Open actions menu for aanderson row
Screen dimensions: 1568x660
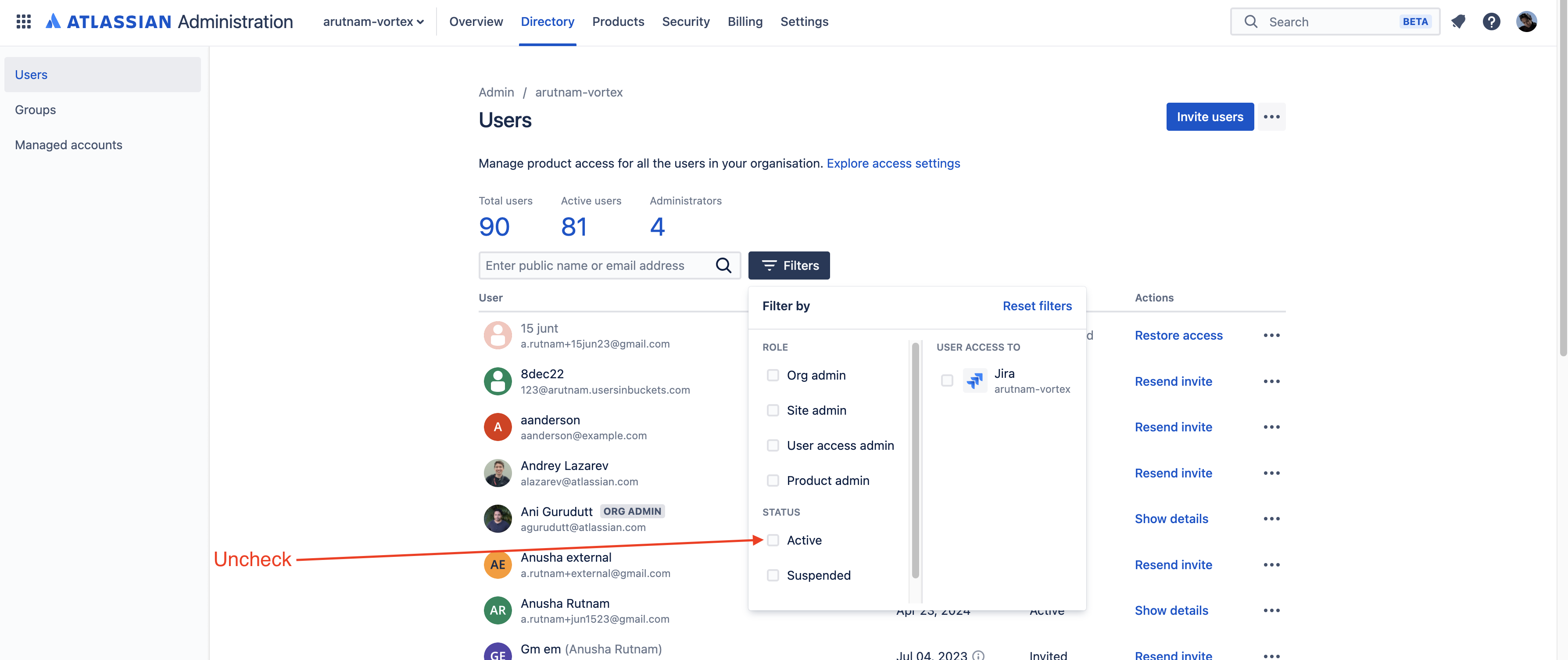pos(1271,427)
